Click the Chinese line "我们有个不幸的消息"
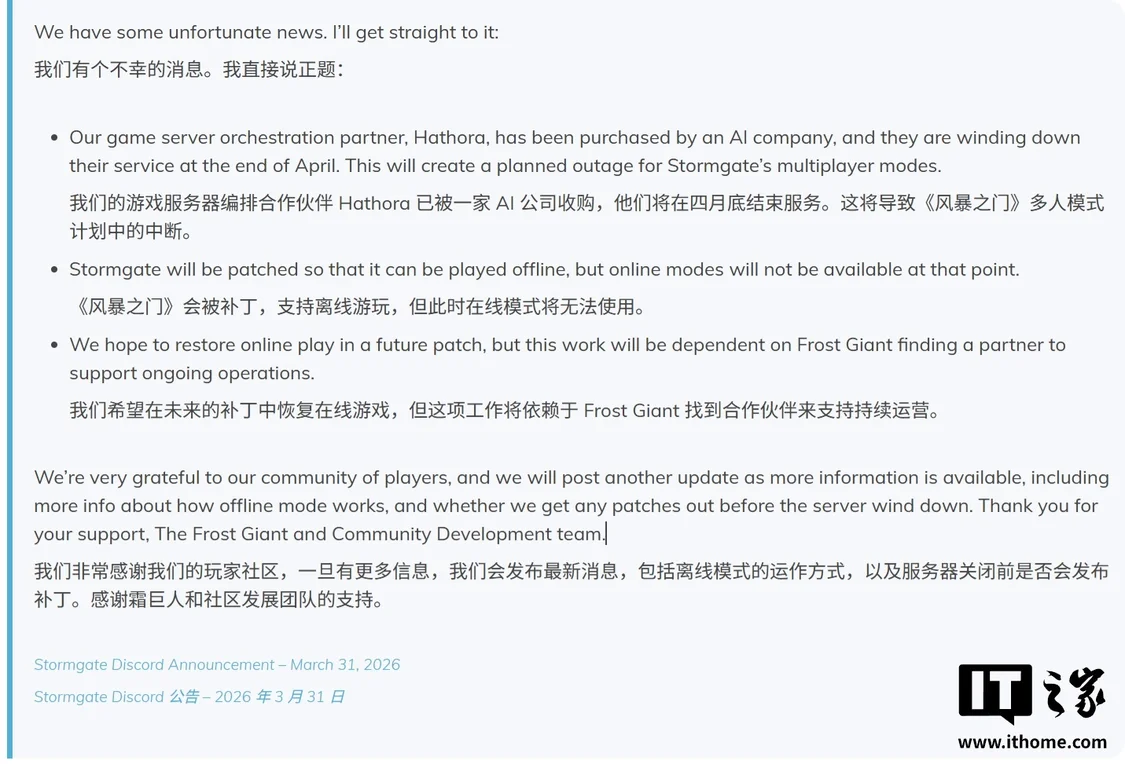Image resolution: width=1125 pixels, height=764 pixels. 189,70
